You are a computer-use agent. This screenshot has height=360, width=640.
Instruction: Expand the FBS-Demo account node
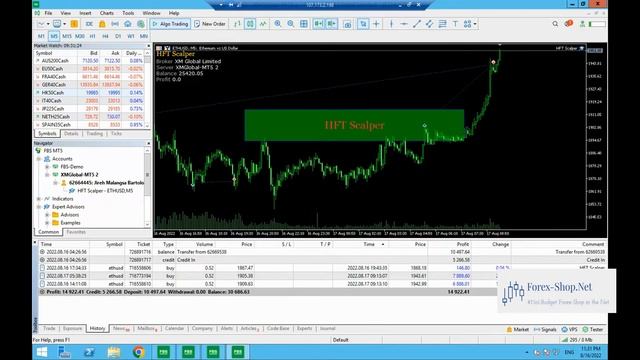(47, 167)
